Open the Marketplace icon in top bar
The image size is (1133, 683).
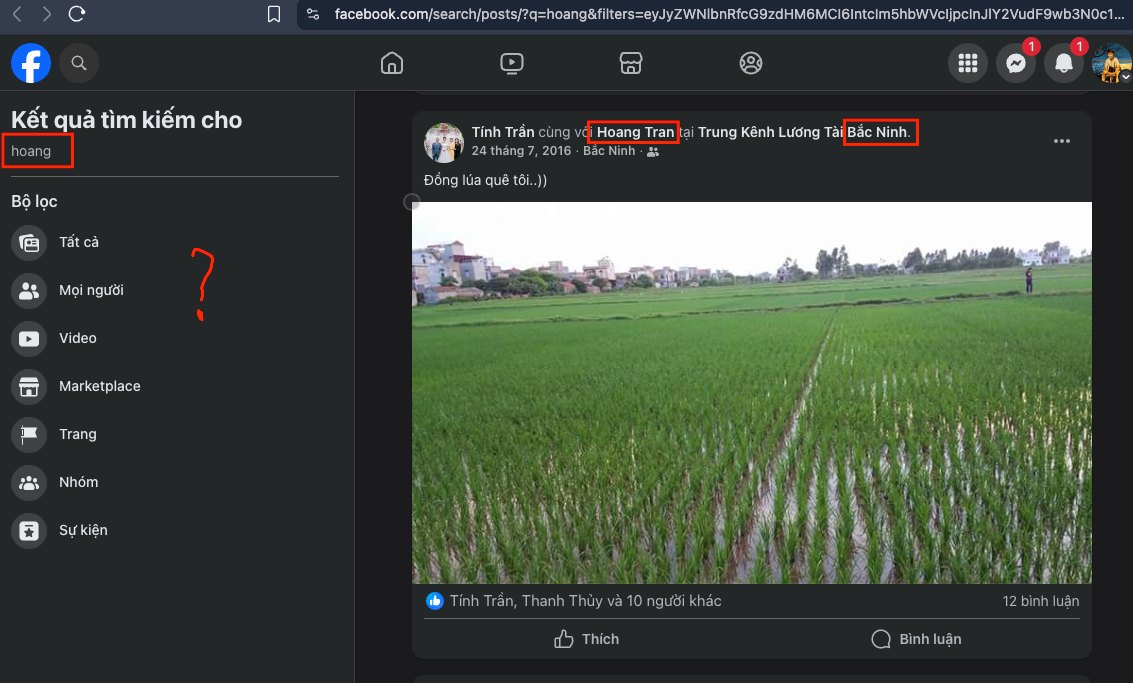(631, 63)
